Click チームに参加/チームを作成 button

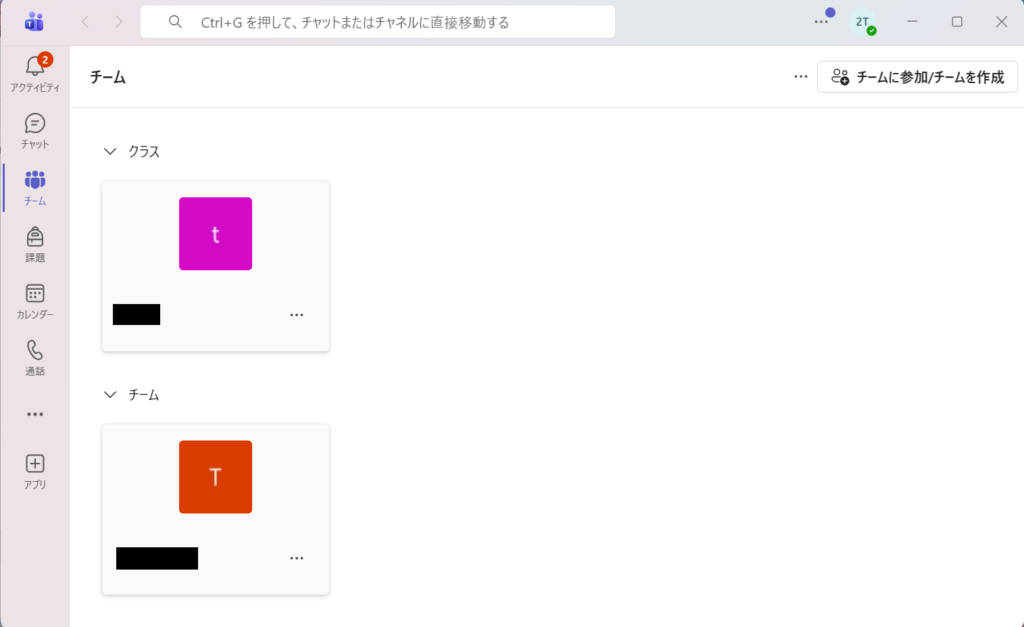[917, 77]
